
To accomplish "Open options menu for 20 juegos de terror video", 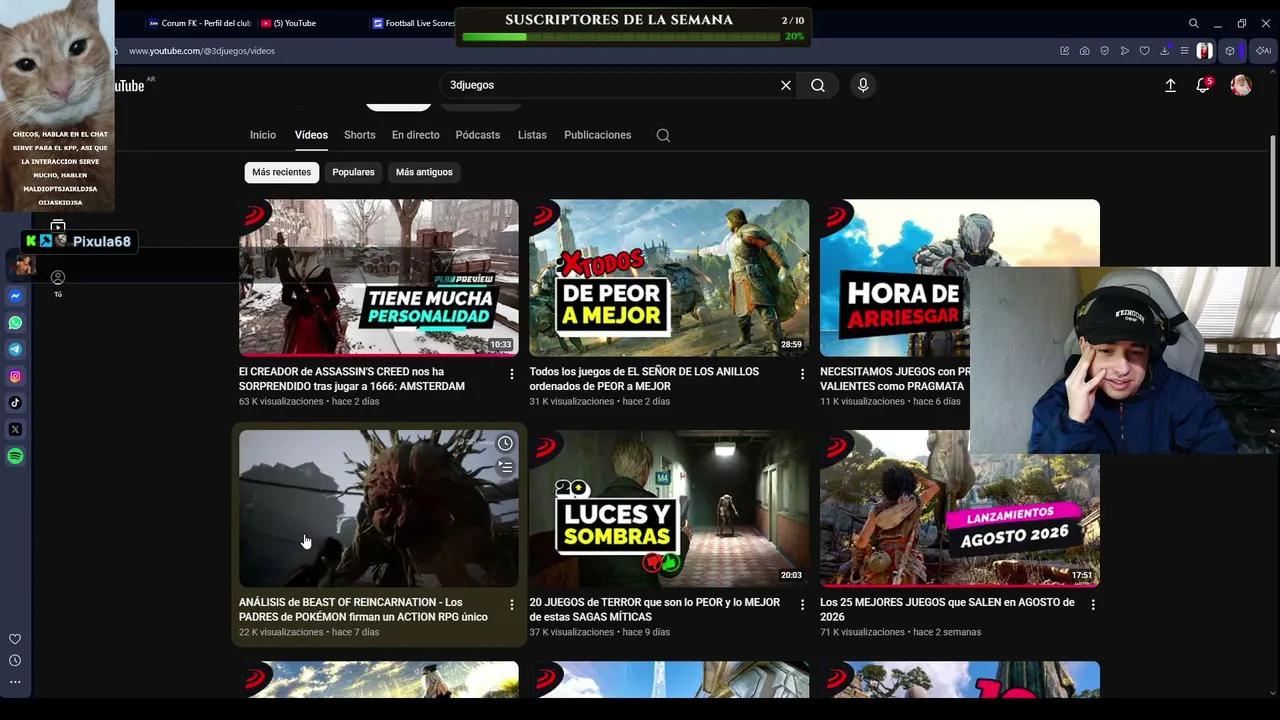I will (802, 605).
